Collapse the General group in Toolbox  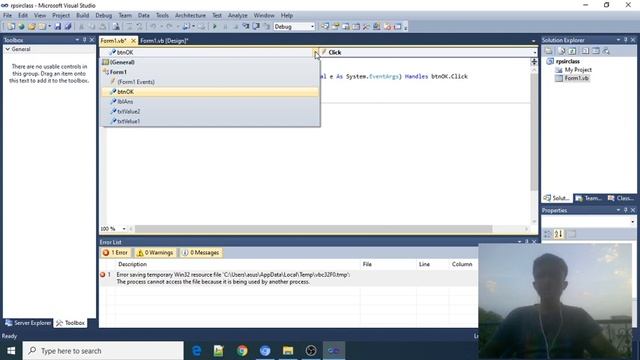8,49
